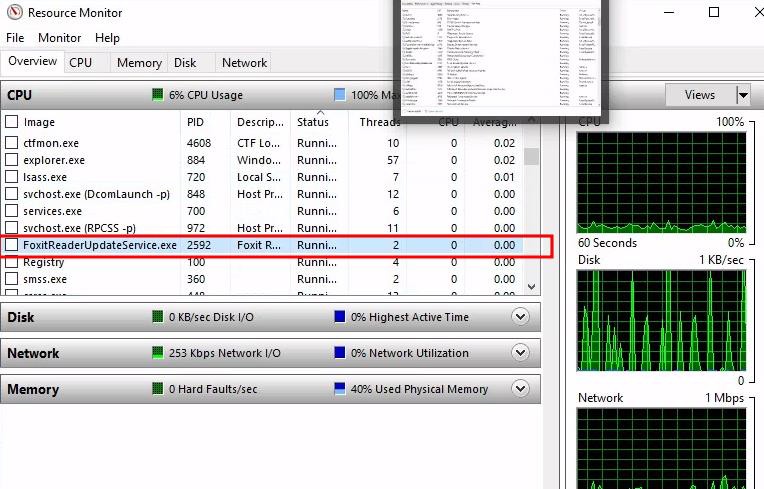Expand the Memory section chevron

520,389
